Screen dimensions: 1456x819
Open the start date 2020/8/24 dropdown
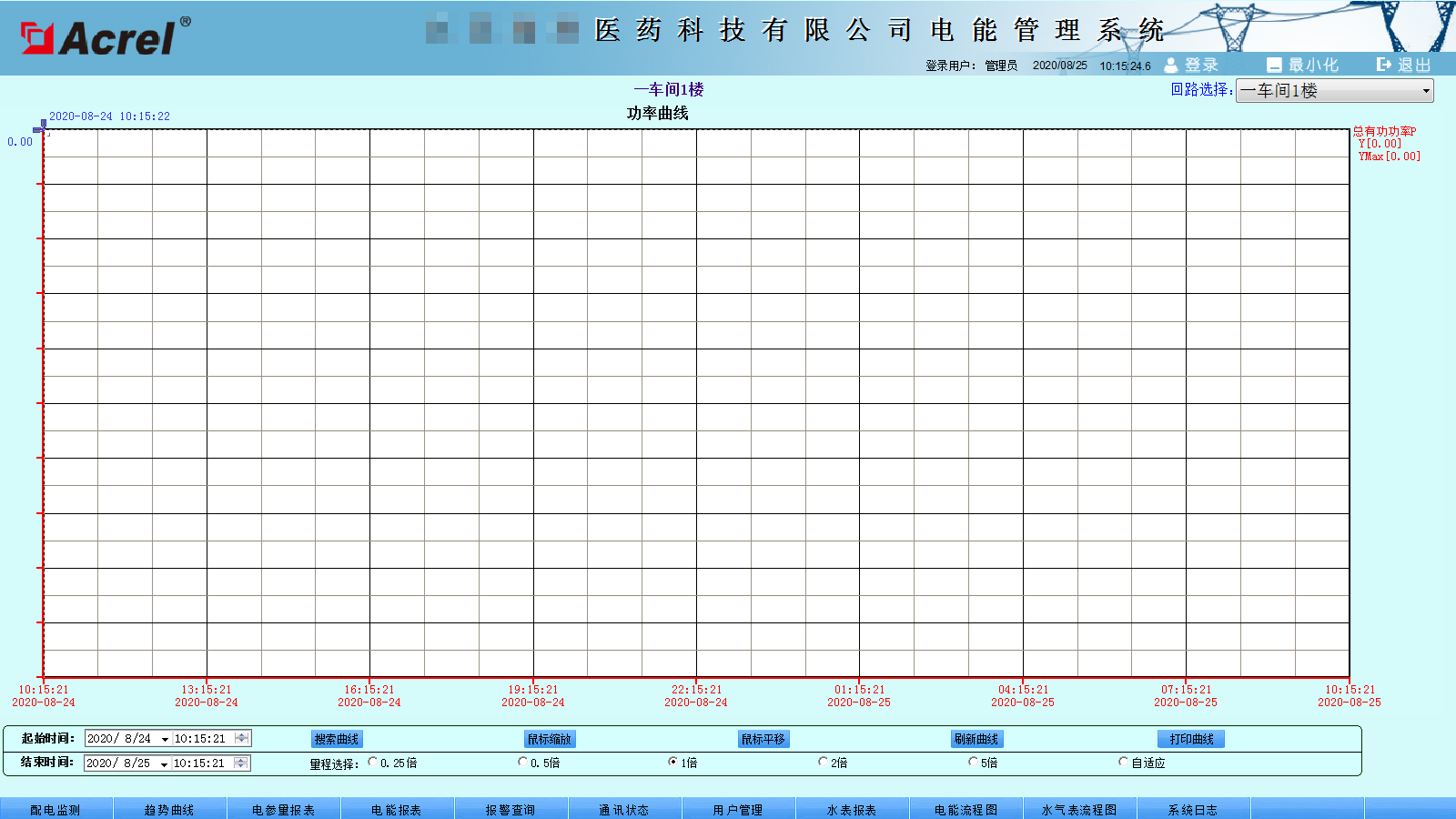tap(165, 739)
